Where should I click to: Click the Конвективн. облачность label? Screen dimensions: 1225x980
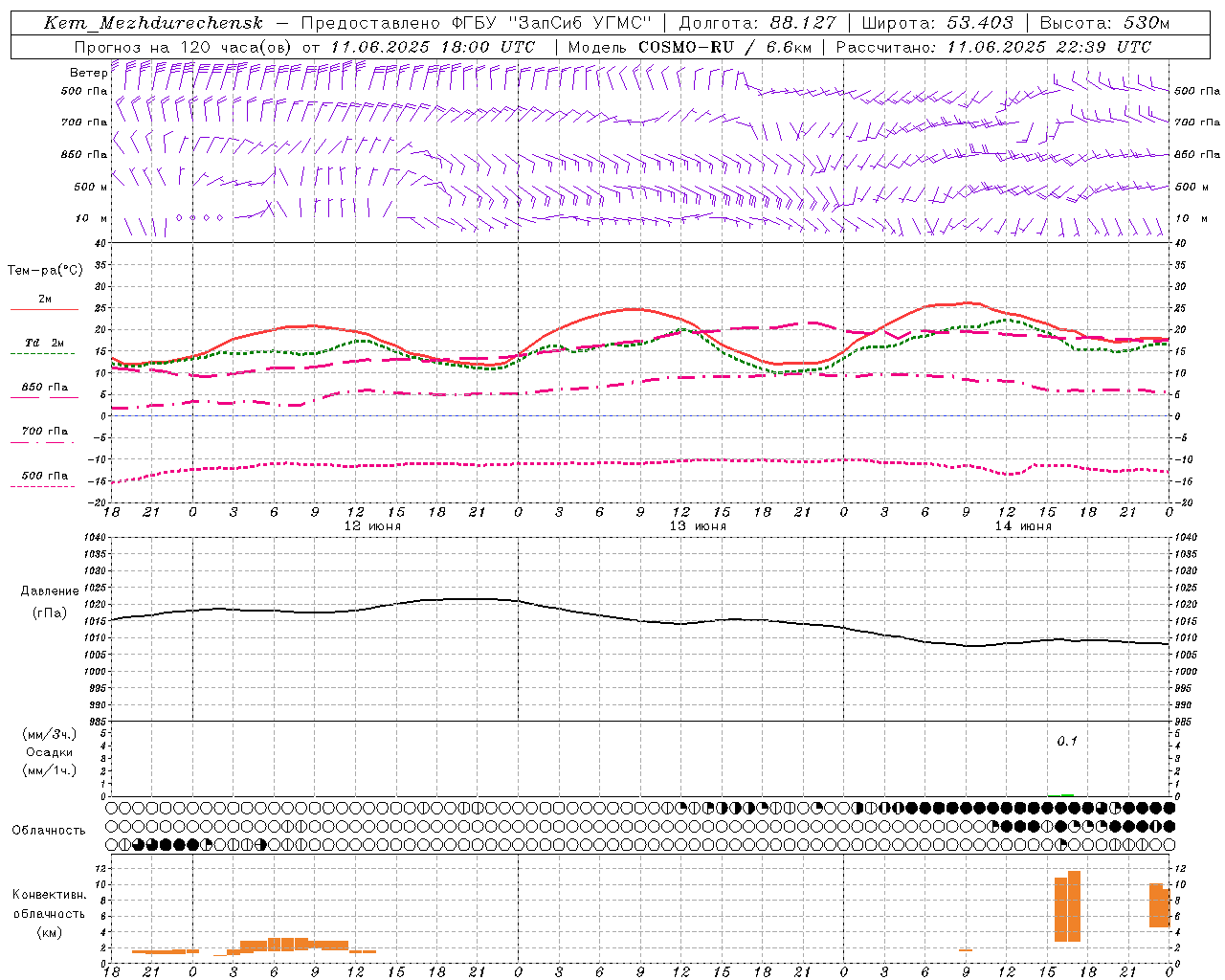tap(49, 904)
